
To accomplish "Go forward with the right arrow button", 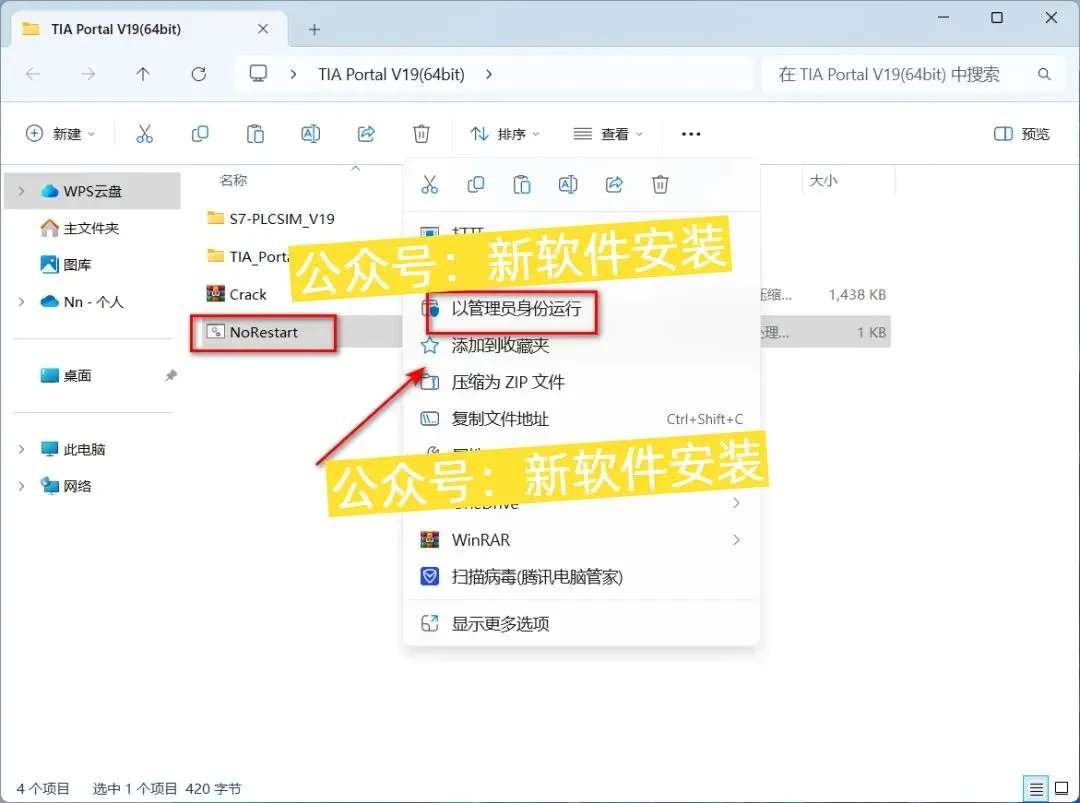I will (x=87, y=74).
